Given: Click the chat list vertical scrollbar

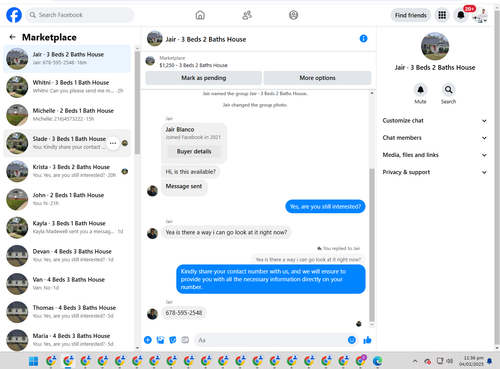Looking at the screenshot, I should coord(137,103).
